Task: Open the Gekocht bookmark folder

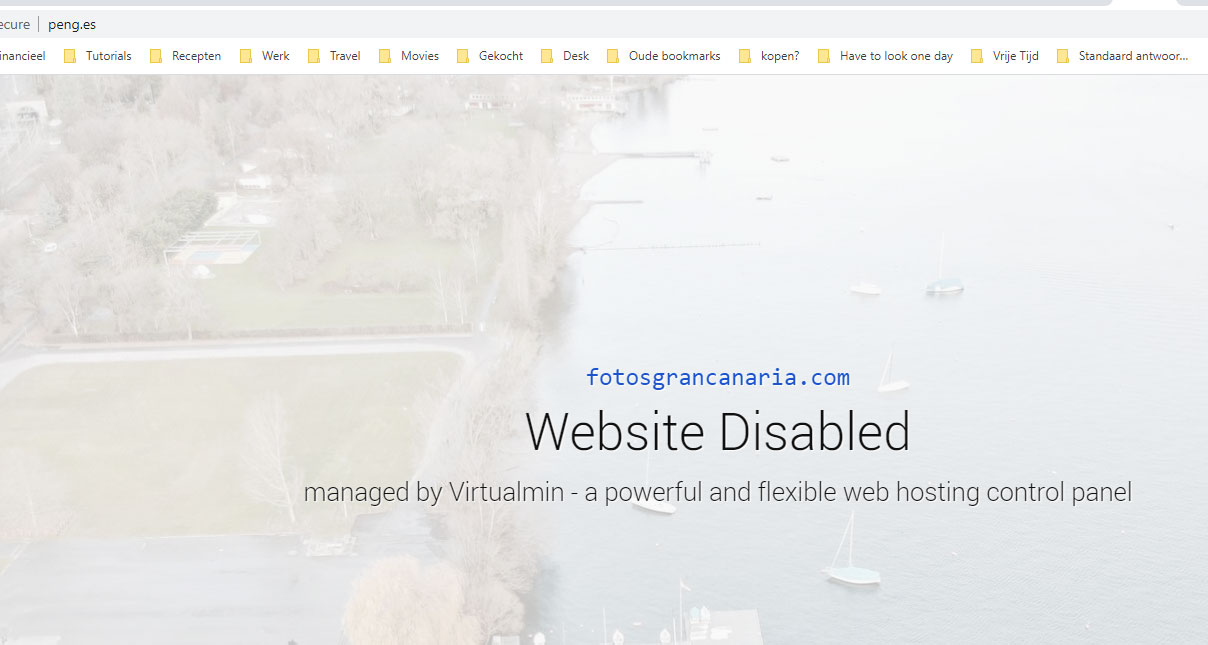Action: click(x=490, y=56)
